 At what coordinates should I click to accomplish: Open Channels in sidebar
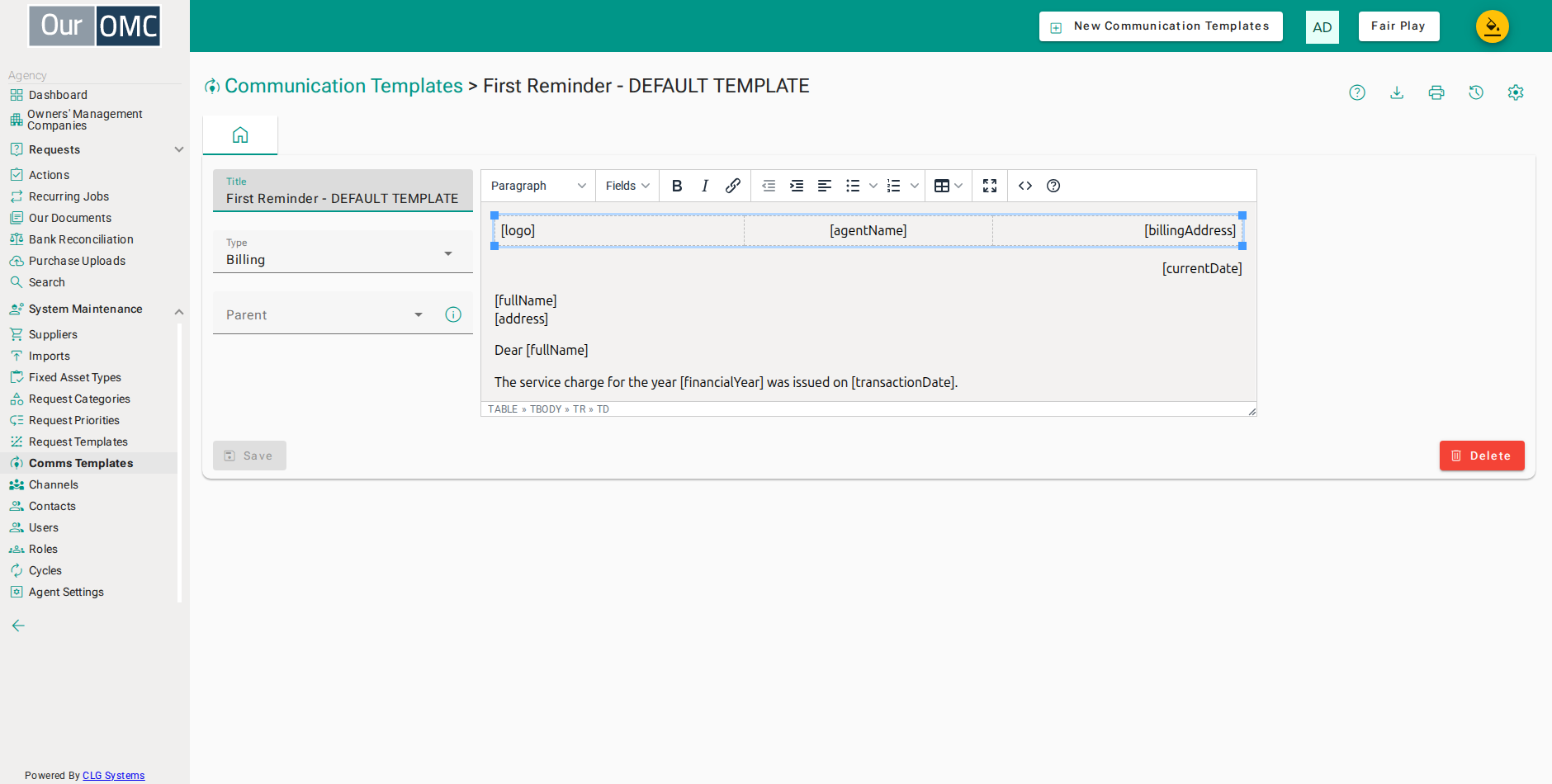53,484
